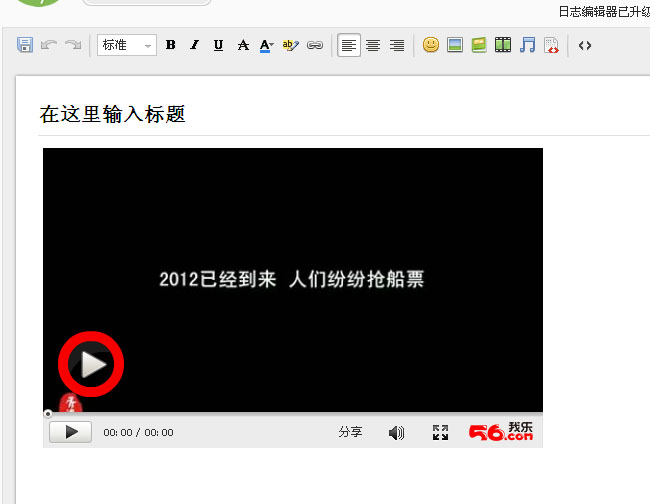The image size is (650, 504).
Task: Insert a video using the film strip icon
Action: [x=503, y=45]
